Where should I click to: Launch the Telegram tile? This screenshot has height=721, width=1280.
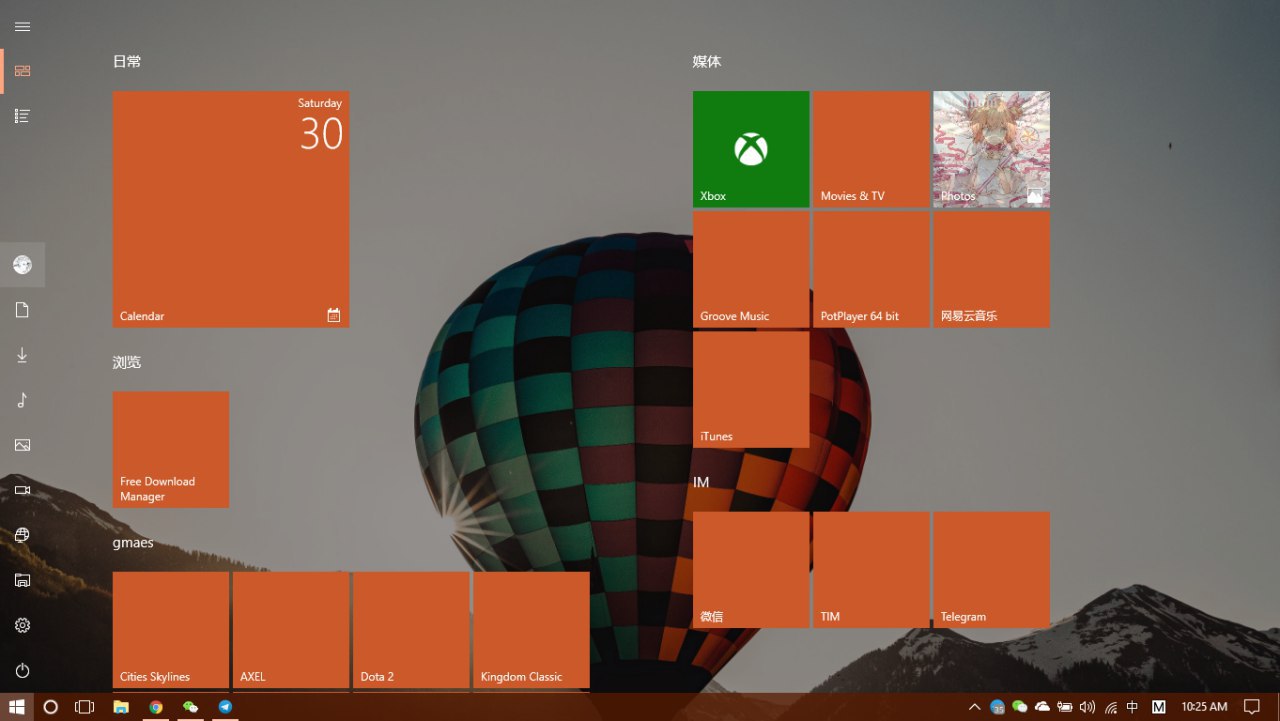pos(991,569)
